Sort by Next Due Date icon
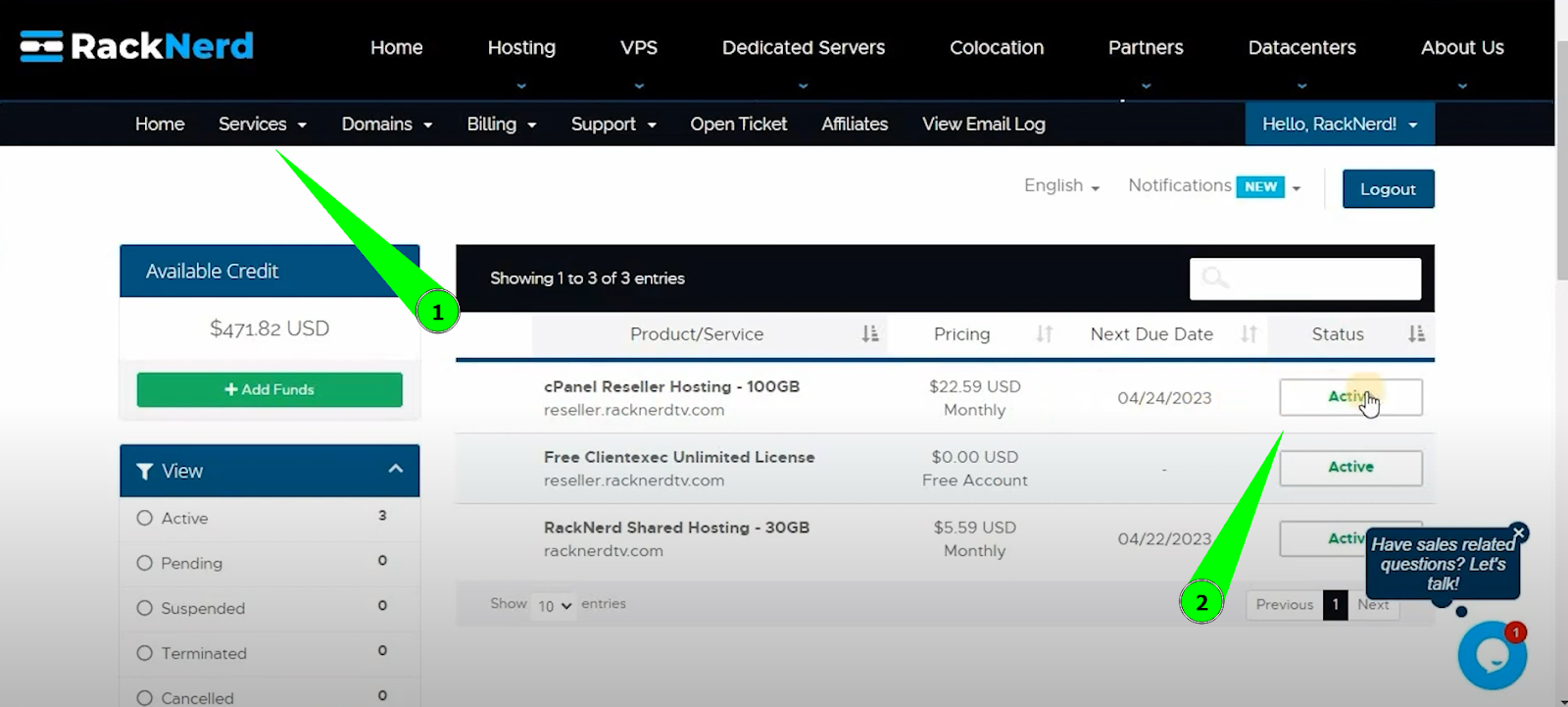 [x=1248, y=334]
